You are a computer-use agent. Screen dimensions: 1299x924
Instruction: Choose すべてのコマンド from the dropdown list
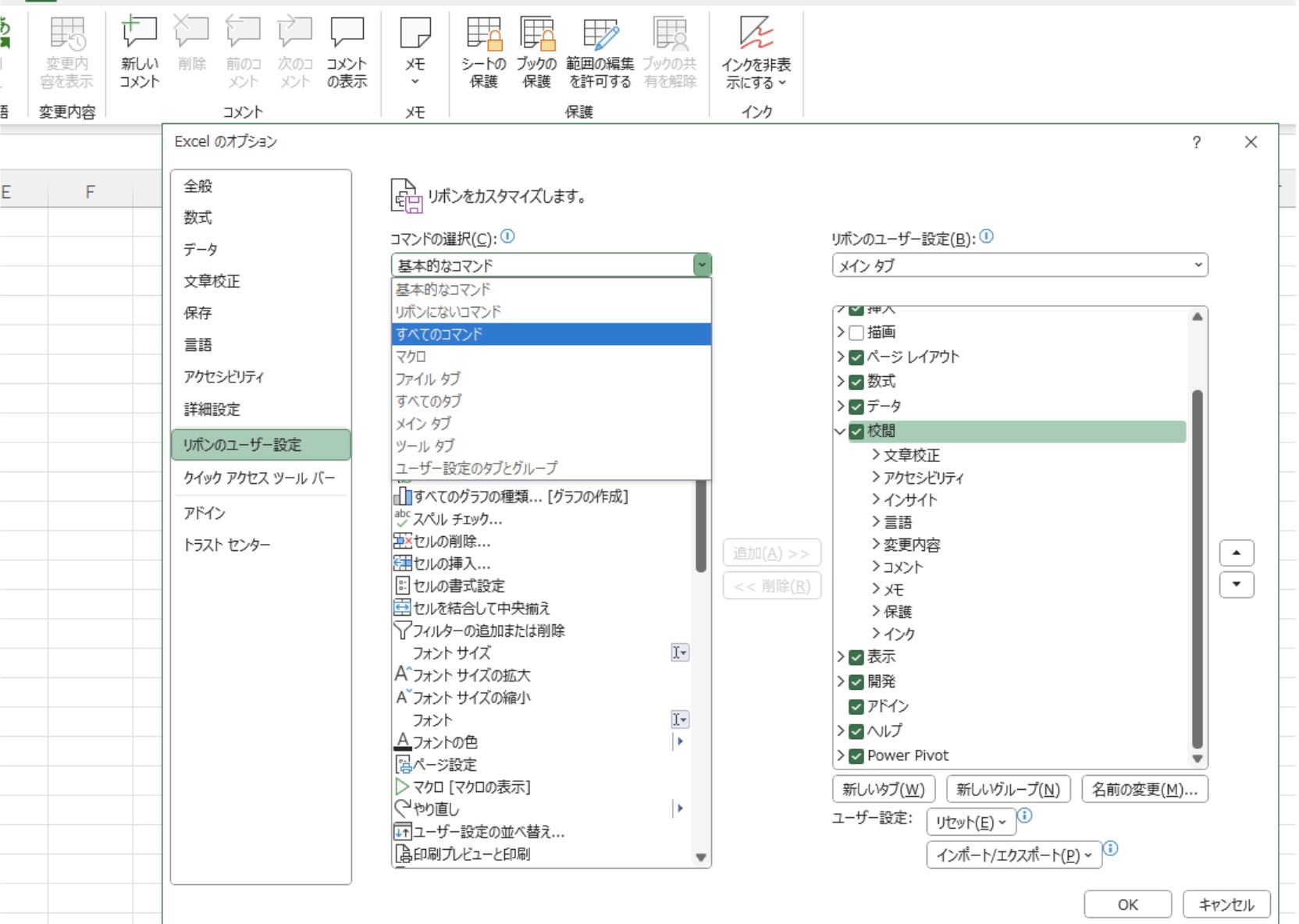(x=551, y=334)
